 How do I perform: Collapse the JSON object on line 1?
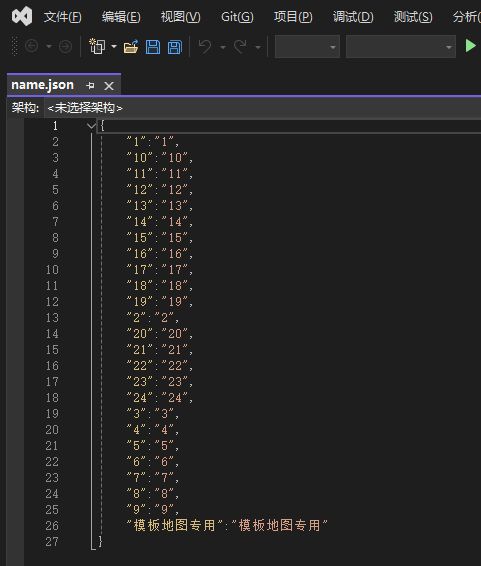(x=91, y=126)
